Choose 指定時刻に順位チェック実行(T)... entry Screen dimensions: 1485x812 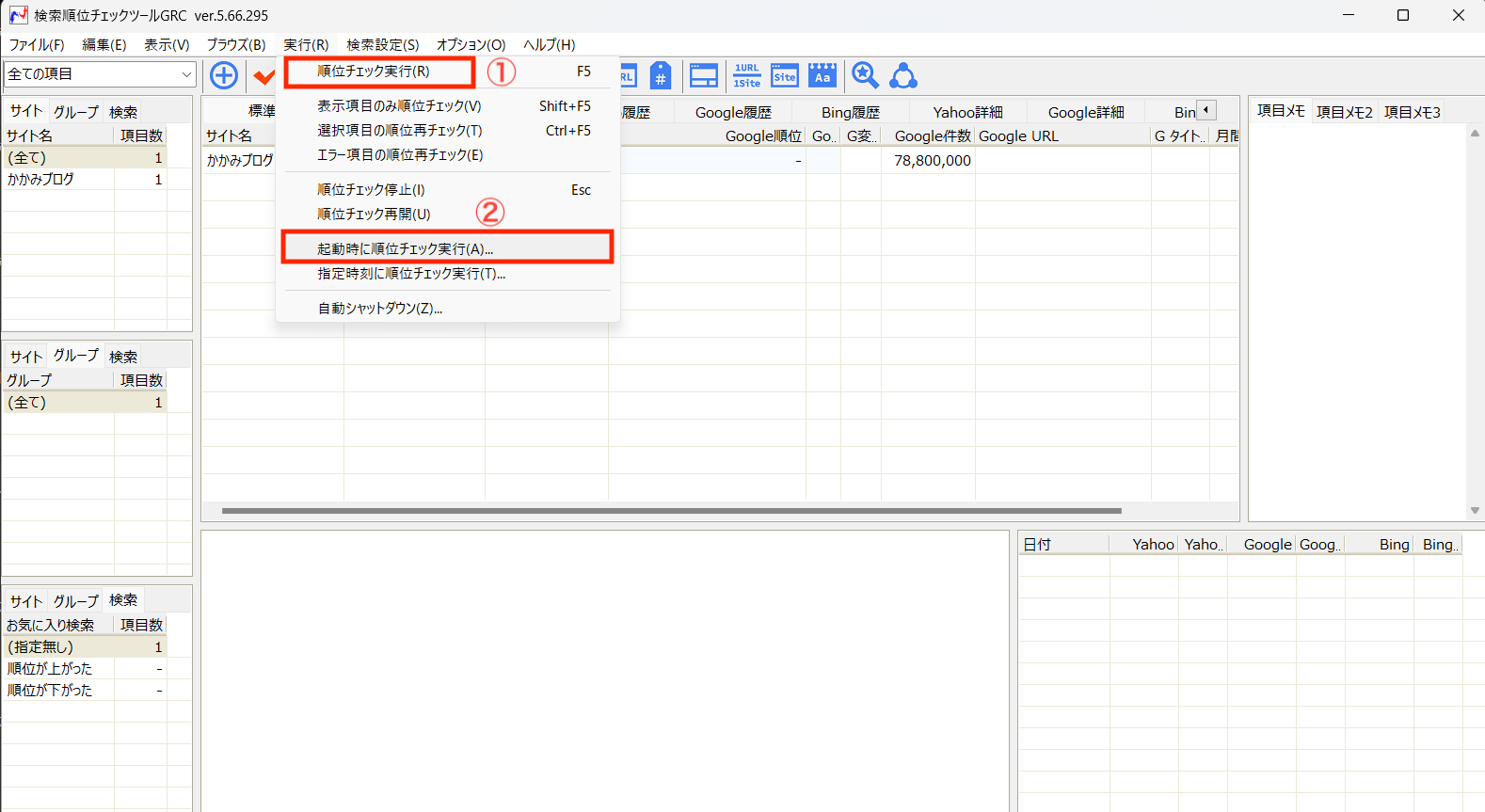click(447, 274)
